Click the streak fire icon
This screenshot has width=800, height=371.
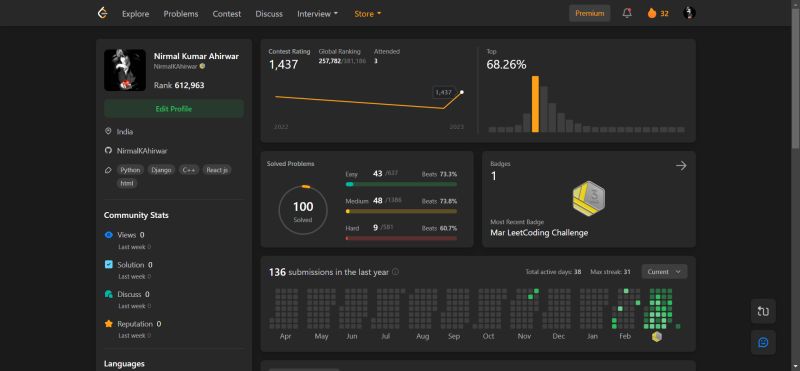click(652, 13)
